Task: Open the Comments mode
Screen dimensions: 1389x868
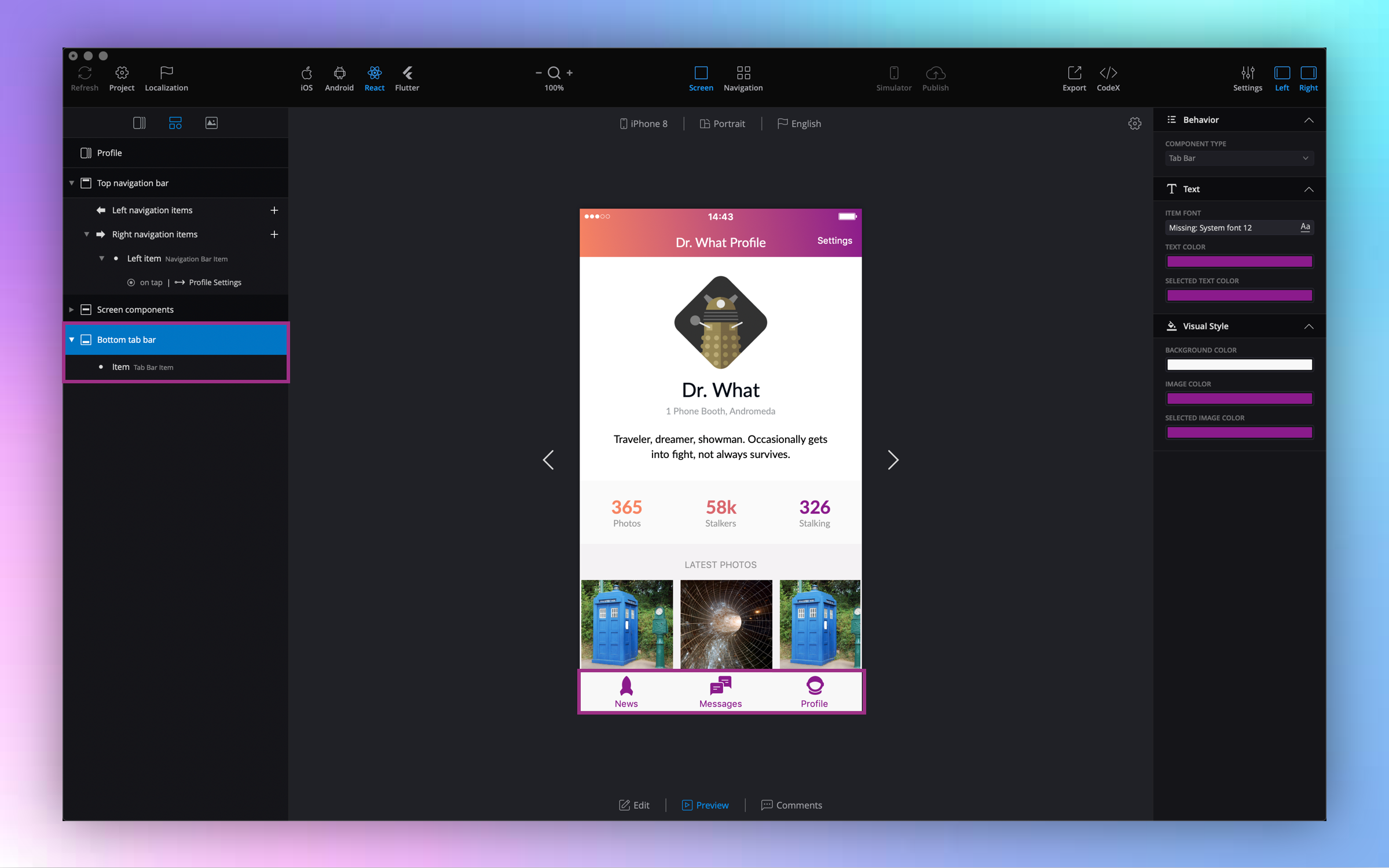Action: point(791,805)
